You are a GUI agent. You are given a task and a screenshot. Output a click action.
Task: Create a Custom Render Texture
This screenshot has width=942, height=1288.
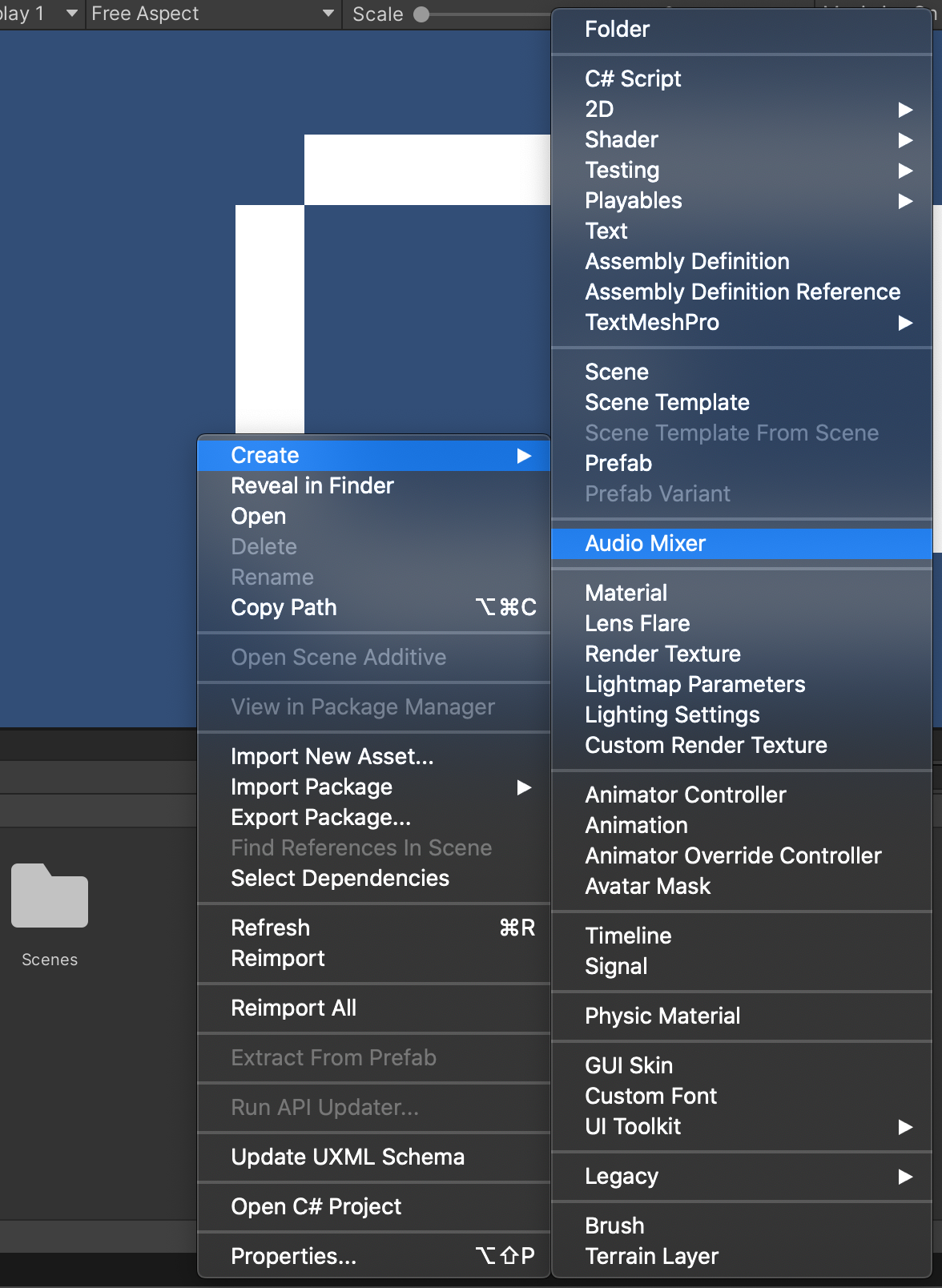[742, 745]
